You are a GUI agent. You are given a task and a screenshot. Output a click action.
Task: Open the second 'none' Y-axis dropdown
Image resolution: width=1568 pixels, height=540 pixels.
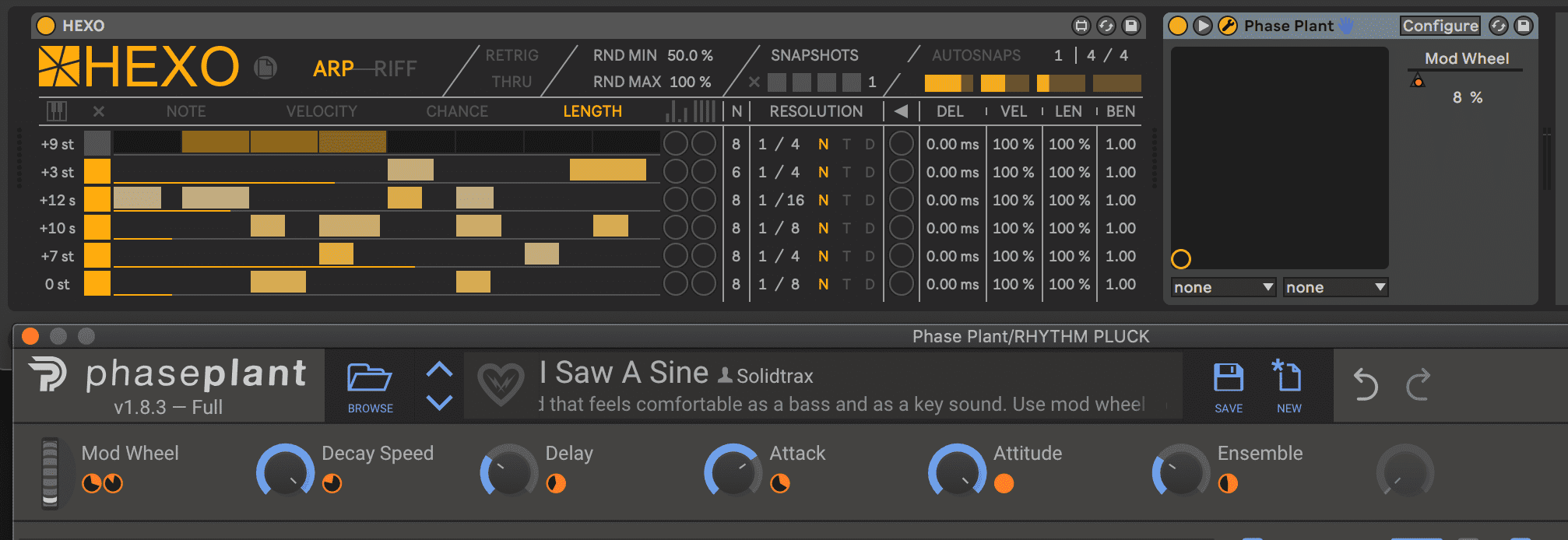tap(1336, 287)
